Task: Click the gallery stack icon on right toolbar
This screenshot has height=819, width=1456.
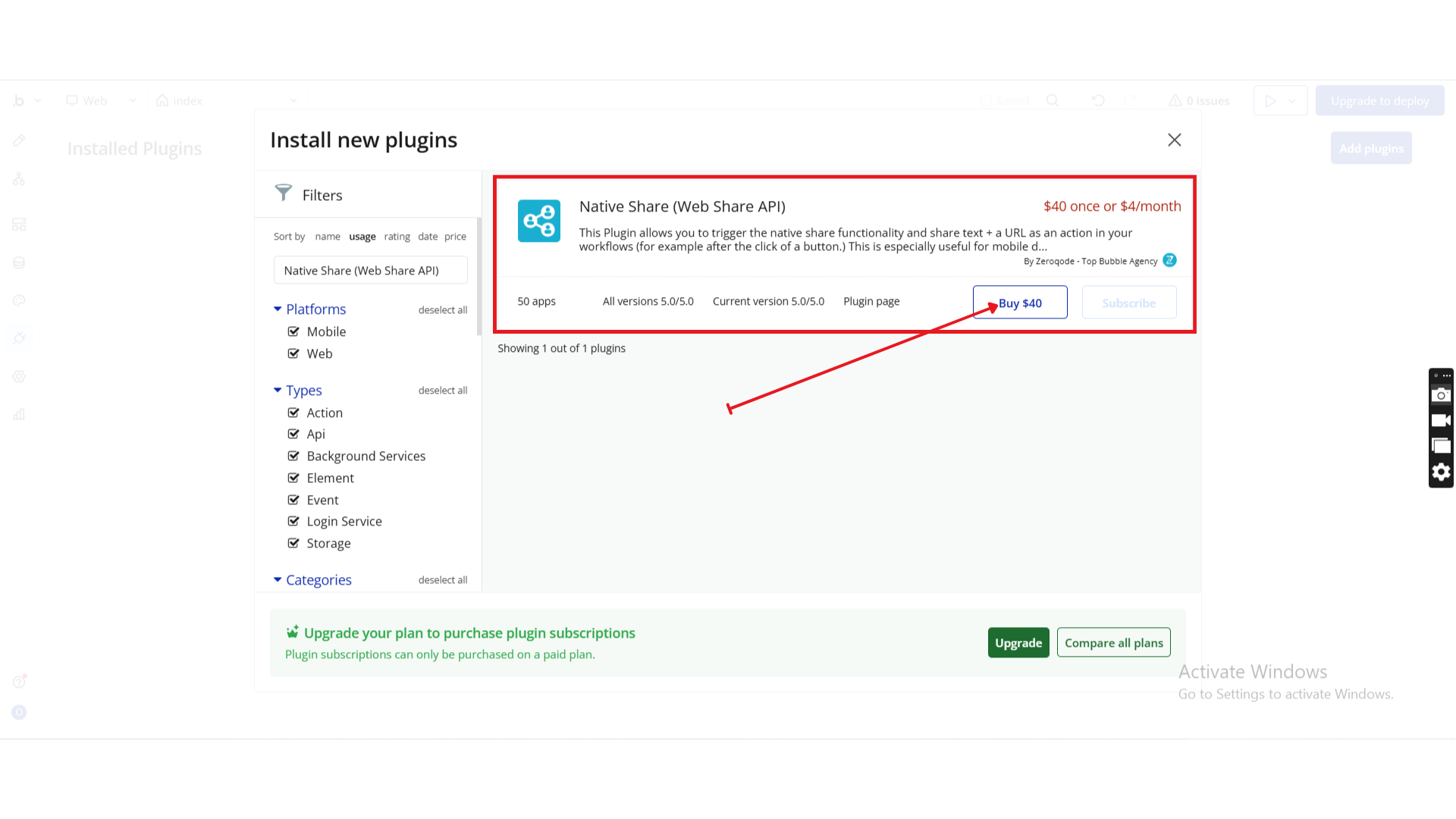Action: click(x=1441, y=446)
